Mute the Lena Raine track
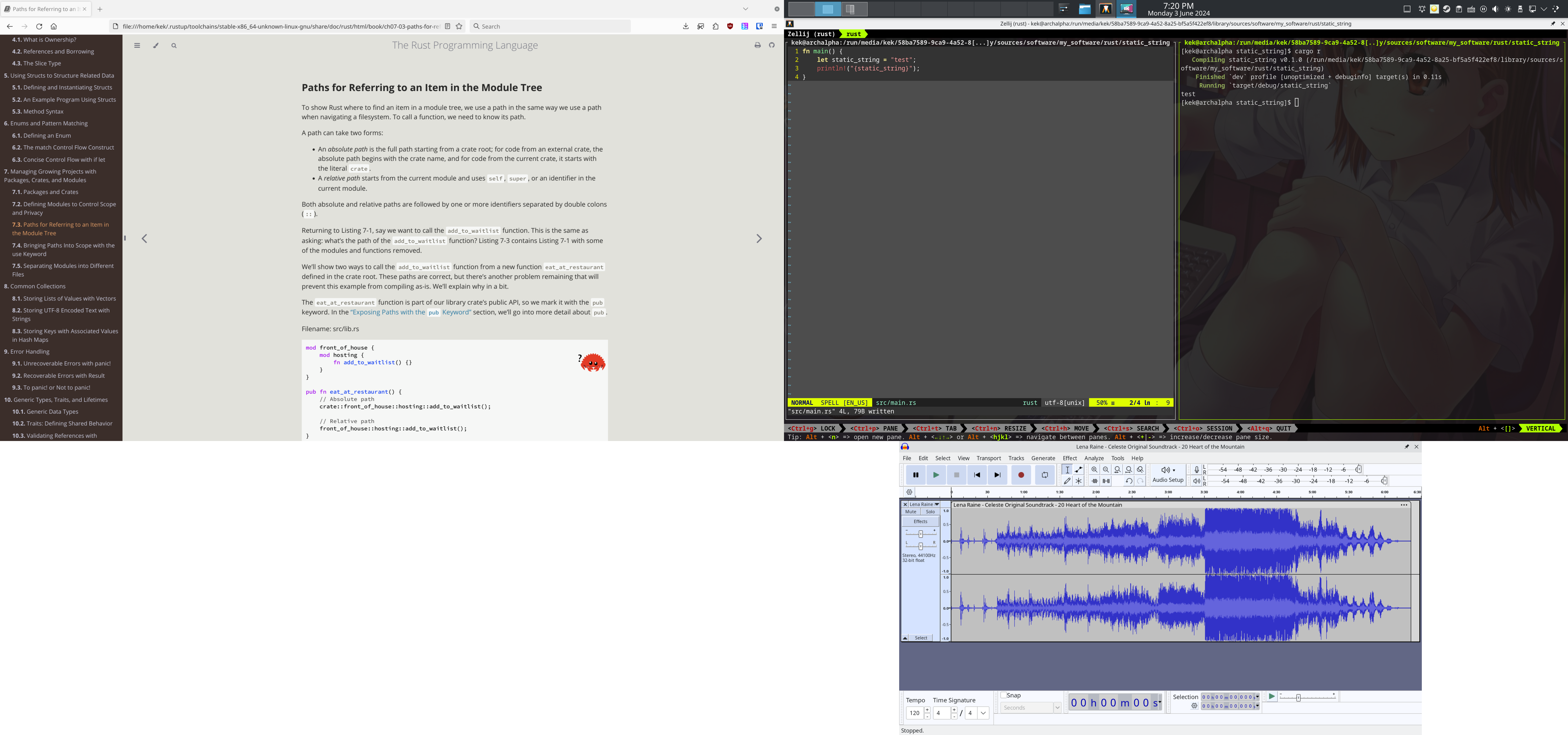Viewport: 1568px width, 735px height. 911,512
